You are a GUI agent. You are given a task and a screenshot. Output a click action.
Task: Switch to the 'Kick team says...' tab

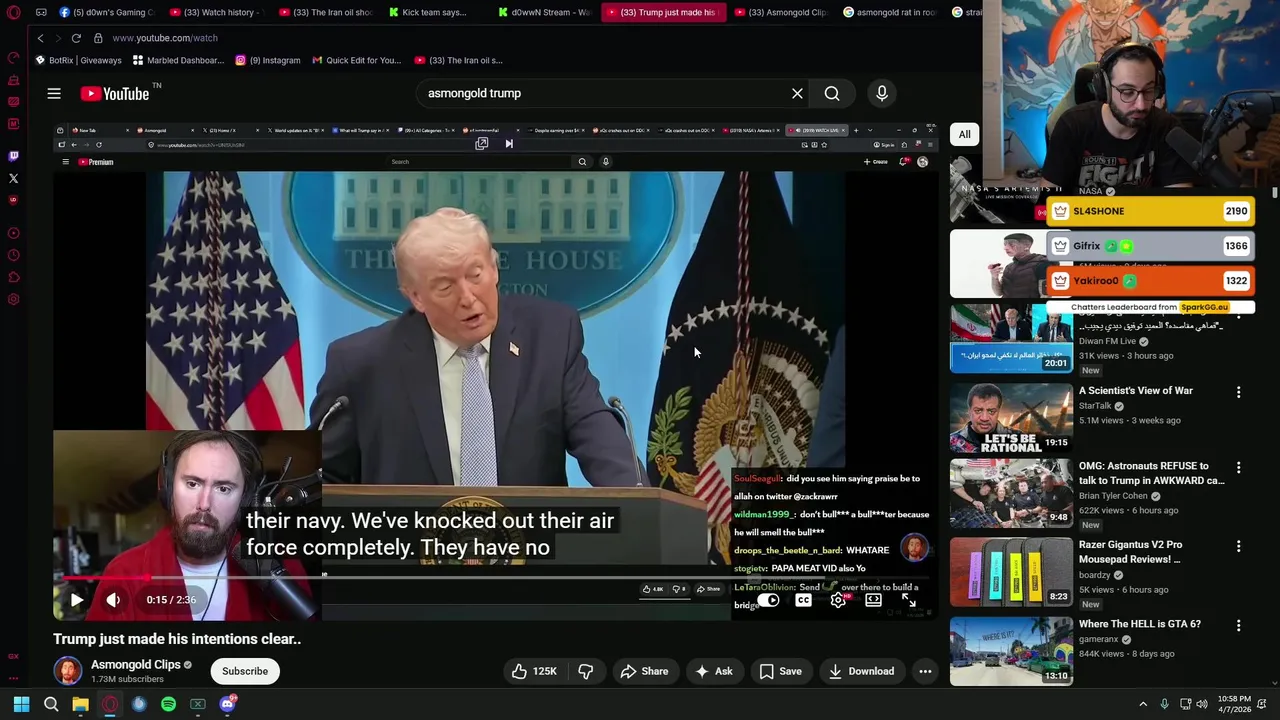click(435, 12)
